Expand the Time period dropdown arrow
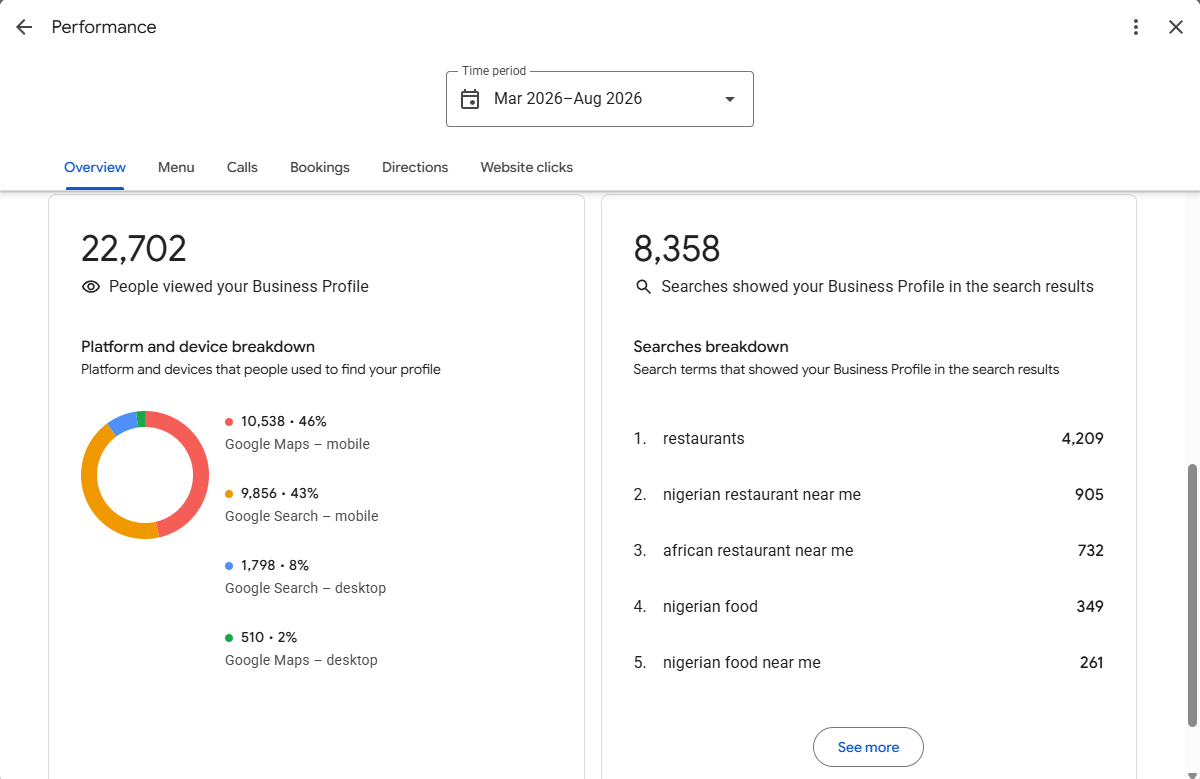The image size is (1200, 779). coord(730,99)
